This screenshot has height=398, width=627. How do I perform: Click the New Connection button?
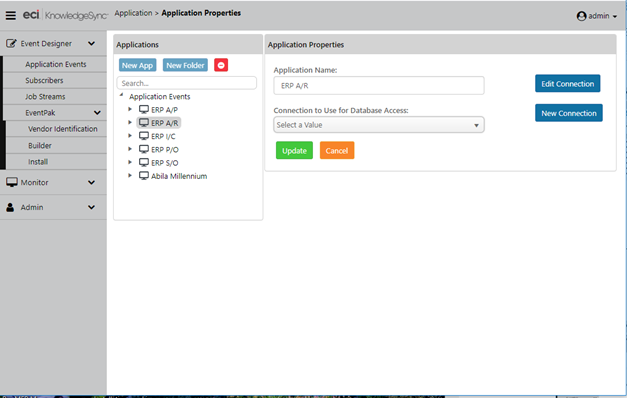(x=569, y=113)
